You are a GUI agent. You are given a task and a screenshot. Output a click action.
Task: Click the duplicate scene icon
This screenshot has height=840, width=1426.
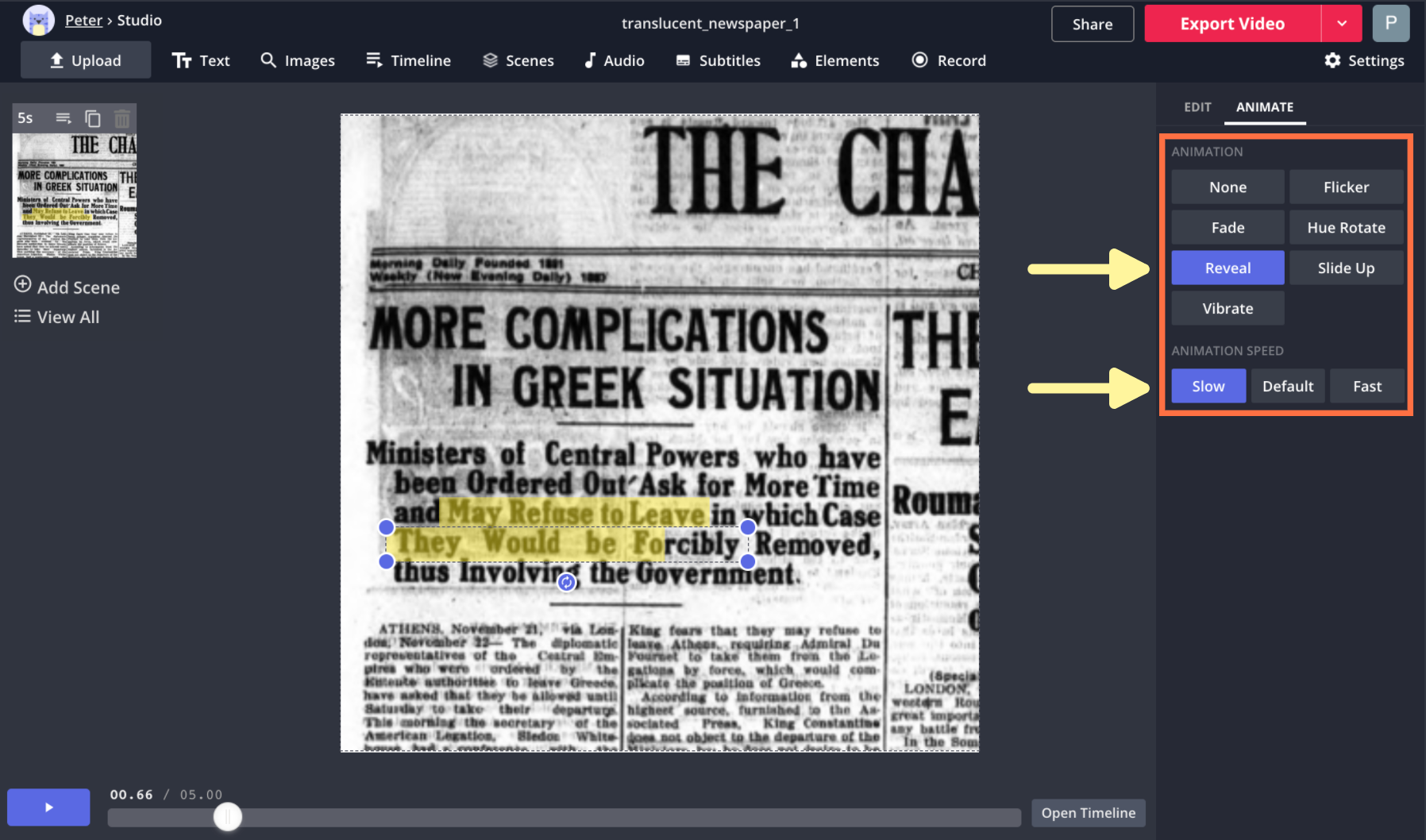pos(93,119)
